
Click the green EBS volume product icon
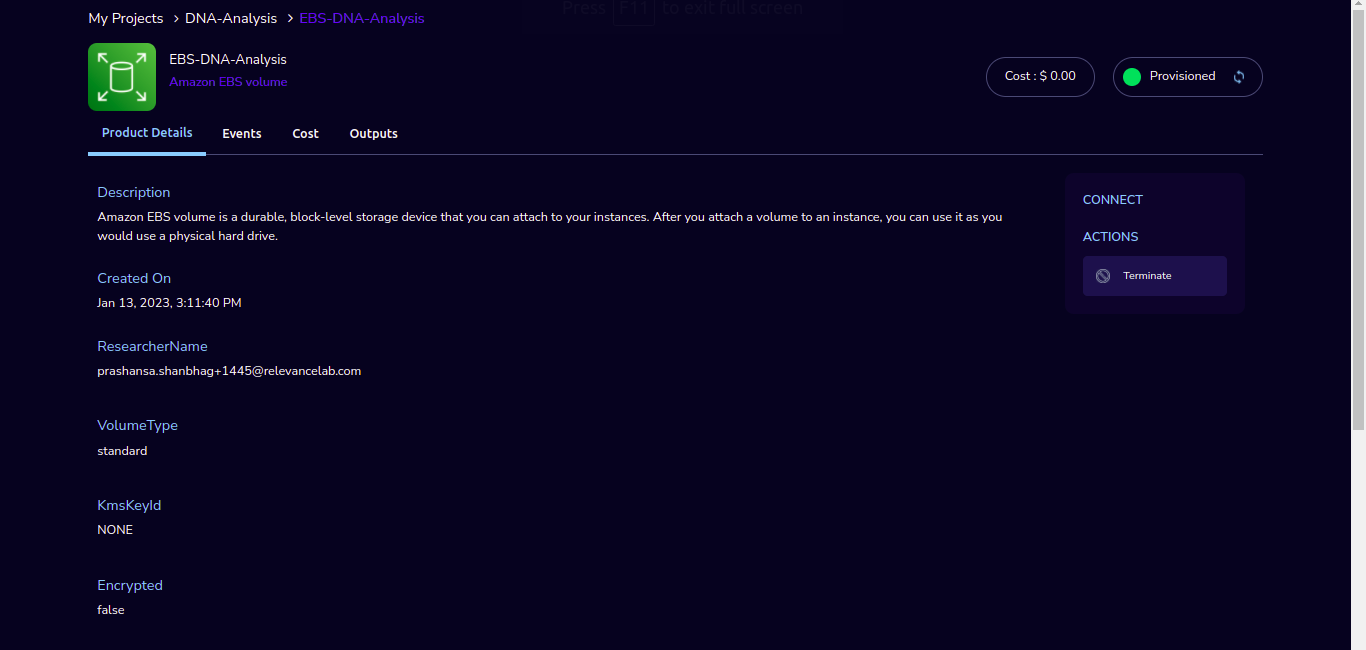coord(122,77)
